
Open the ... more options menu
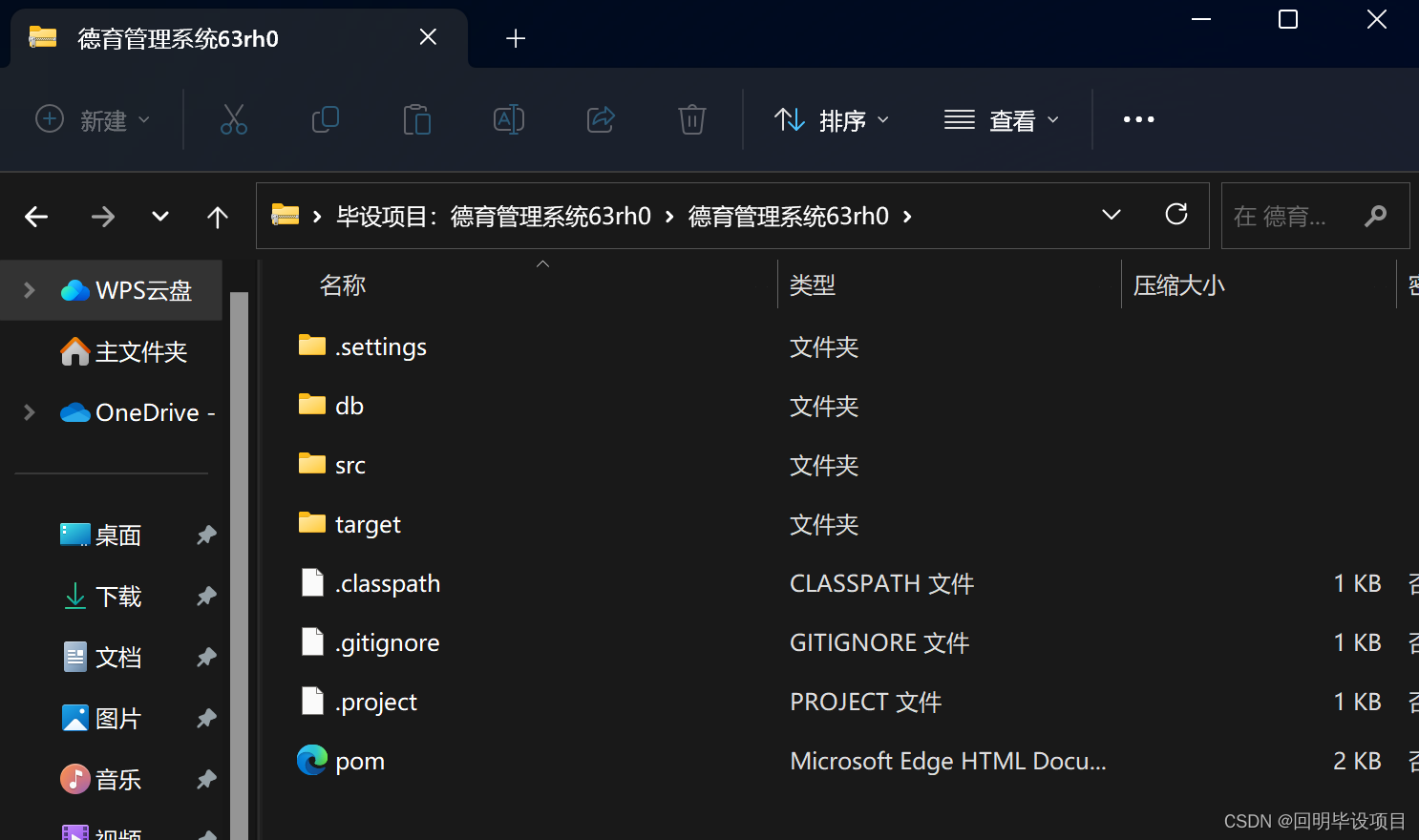coord(1138,119)
